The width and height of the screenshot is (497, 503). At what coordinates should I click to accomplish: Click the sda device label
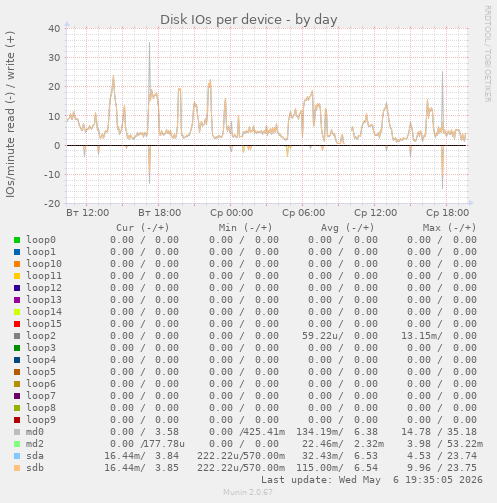35,456
